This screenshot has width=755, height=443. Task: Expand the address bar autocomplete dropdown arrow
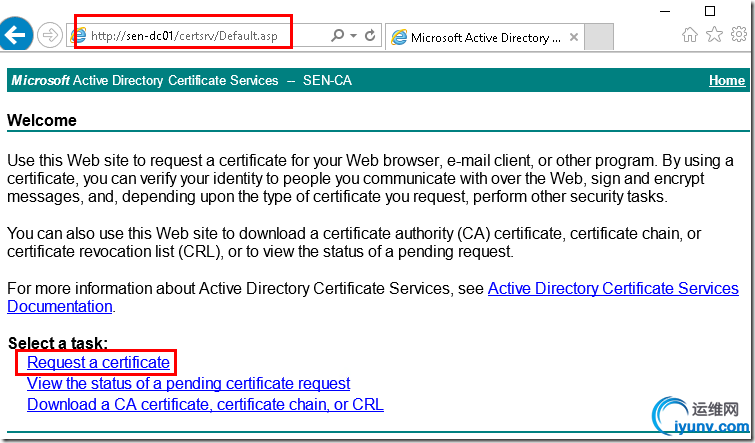[x=353, y=35]
